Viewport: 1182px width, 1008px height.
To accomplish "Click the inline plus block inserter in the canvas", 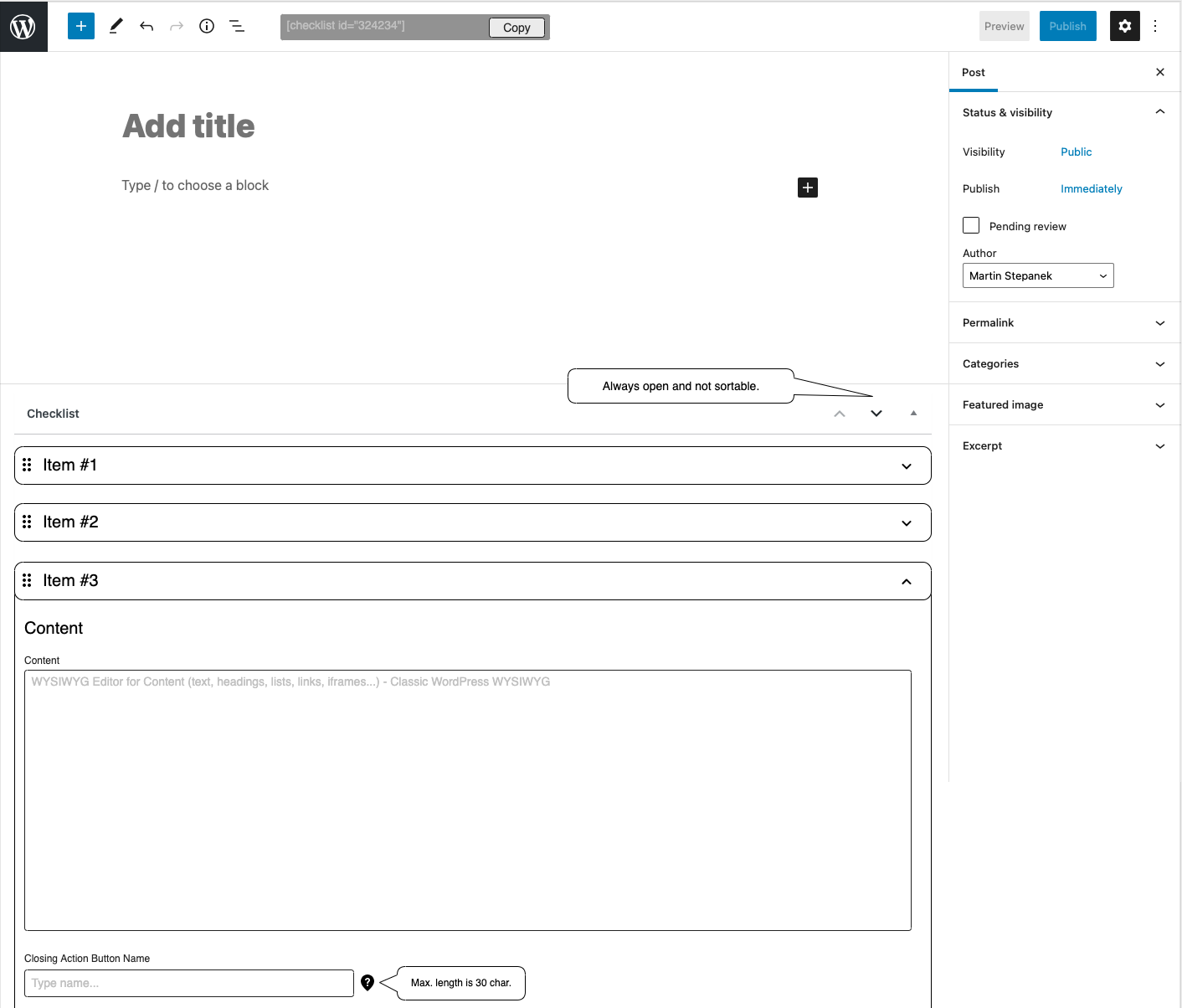I will (806, 188).
